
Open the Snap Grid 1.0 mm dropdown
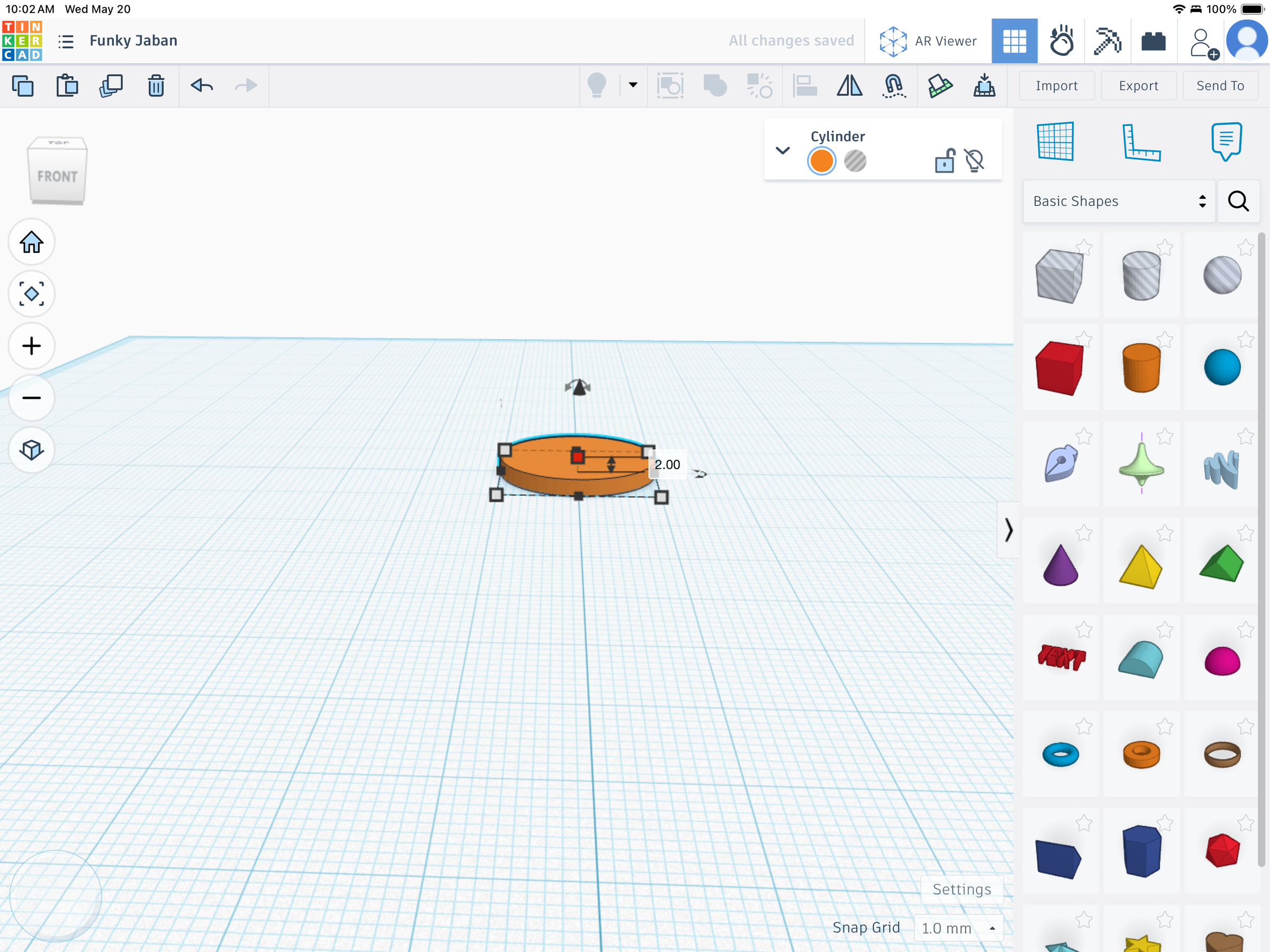click(958, 928)
